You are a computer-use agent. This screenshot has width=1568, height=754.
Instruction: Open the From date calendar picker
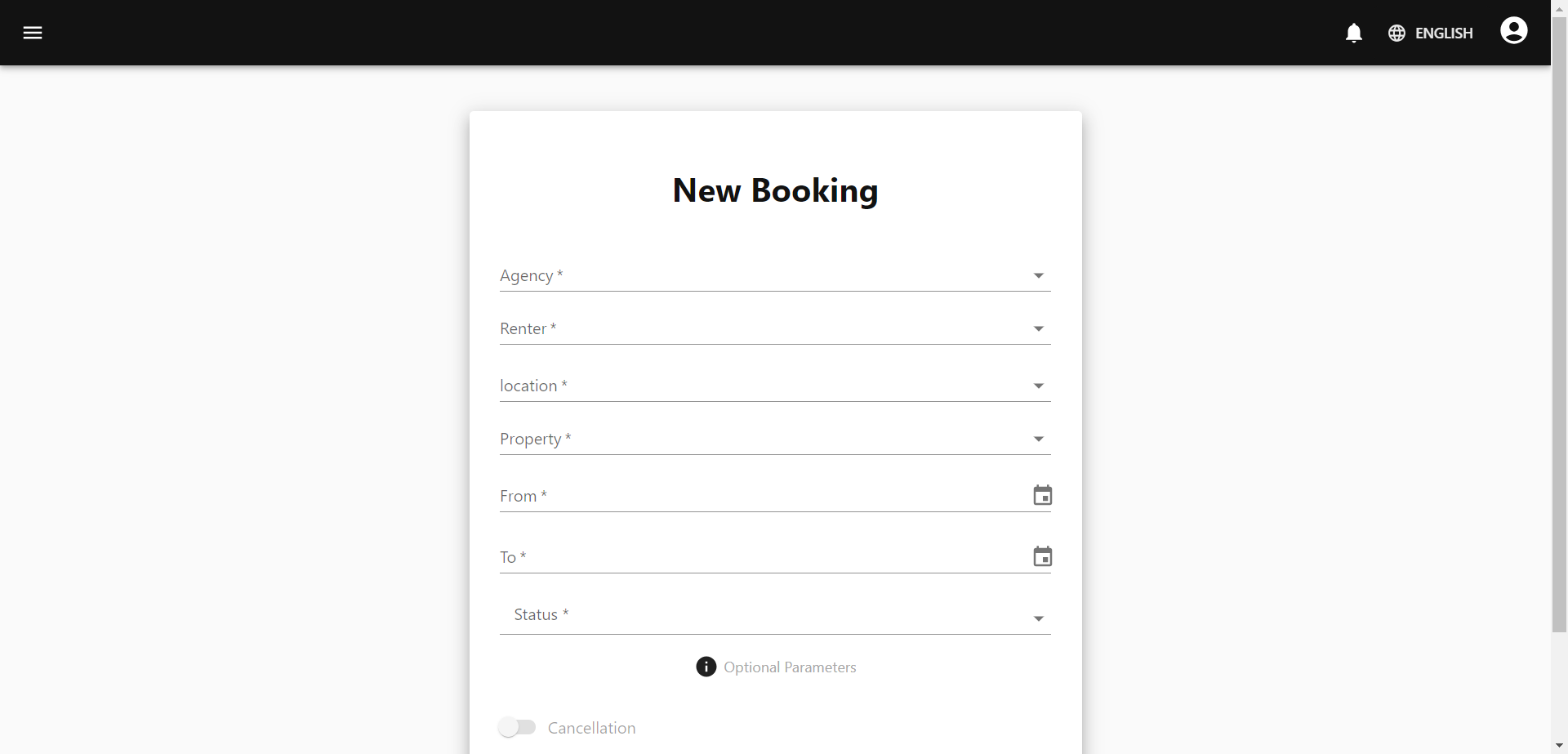coord(1043,495)
